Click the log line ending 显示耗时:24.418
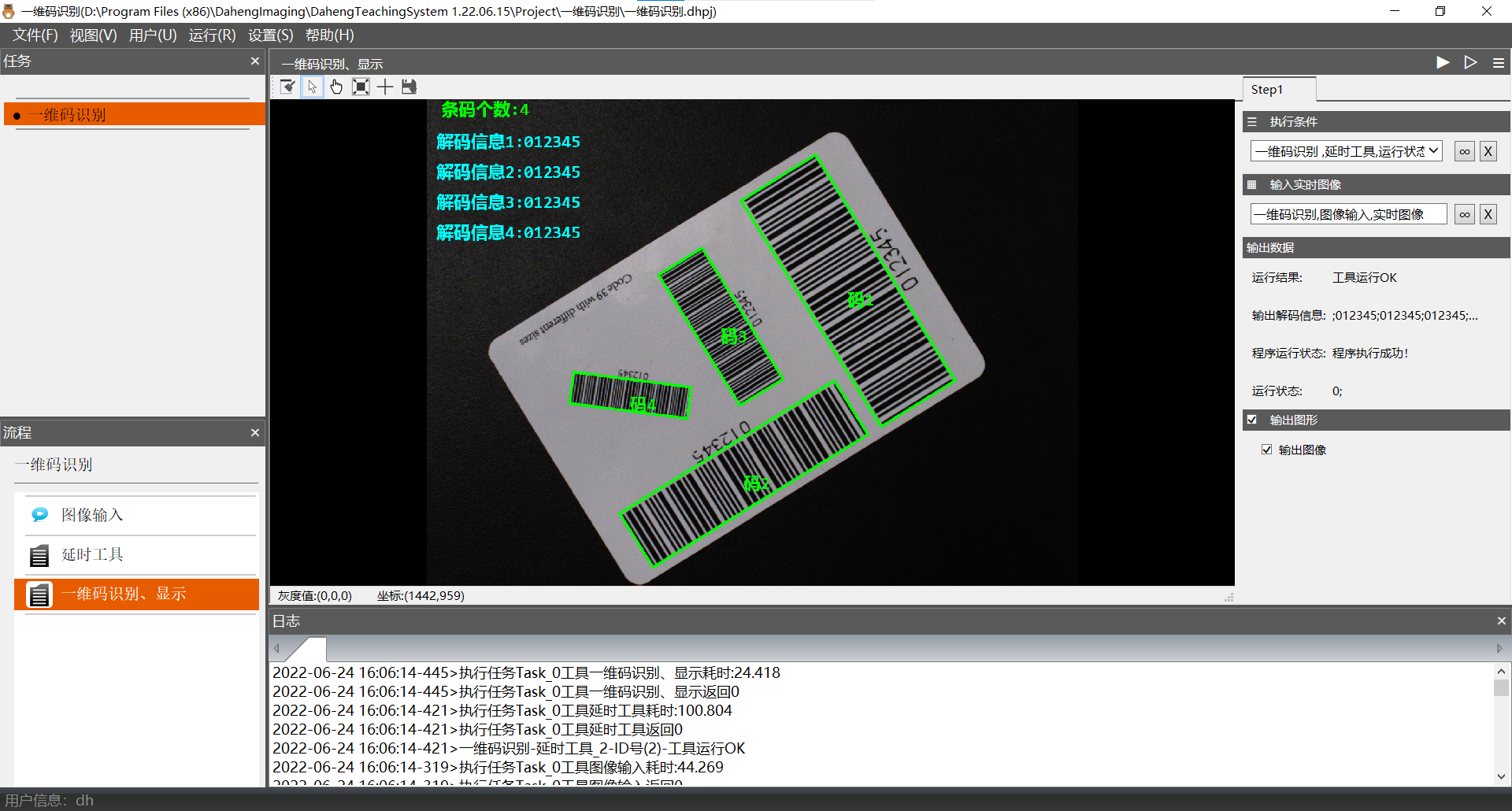This screenshot has height=811, width=1512. point(526,673)
